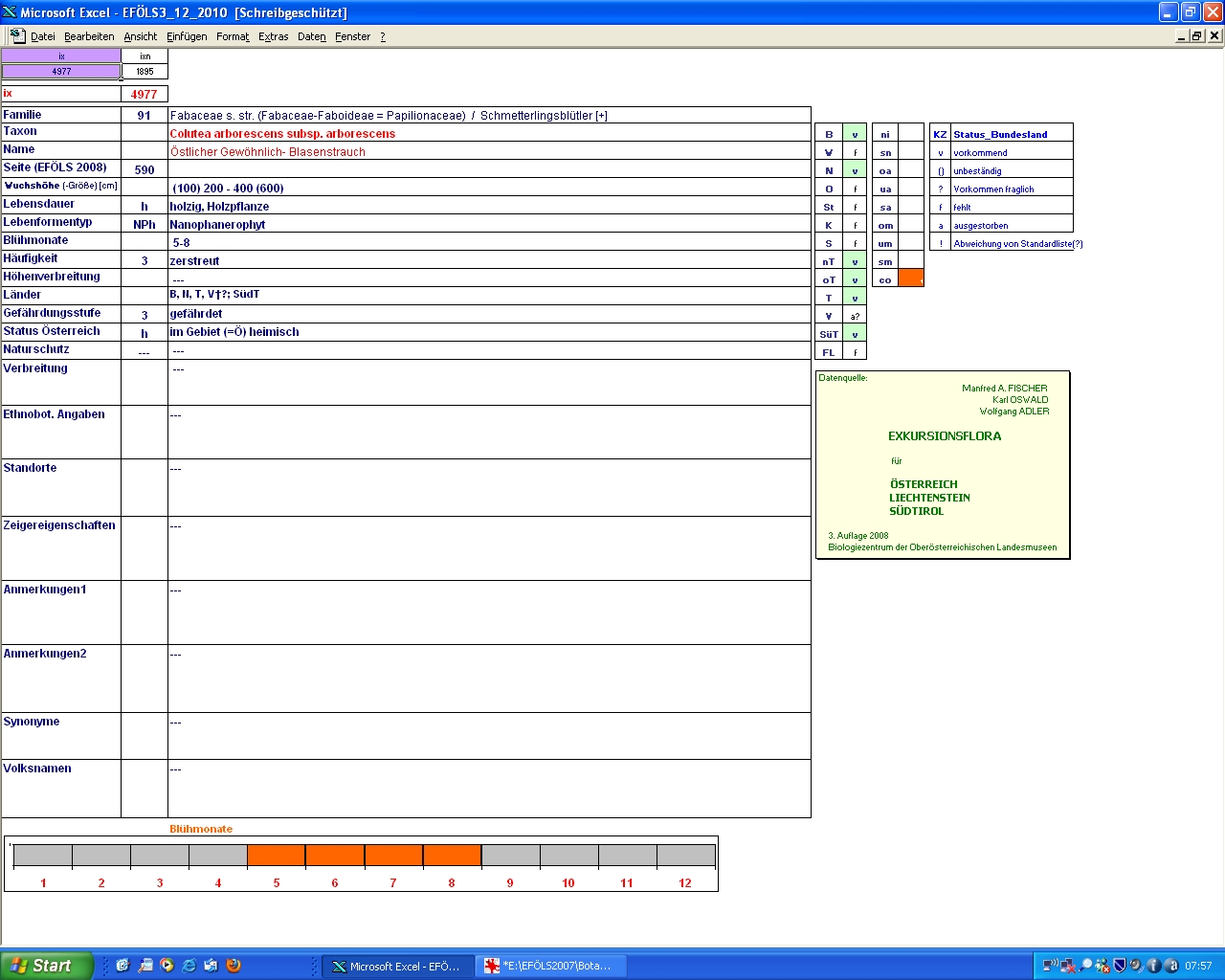Launch the first quick launch icon beside Start

[122, 966]
